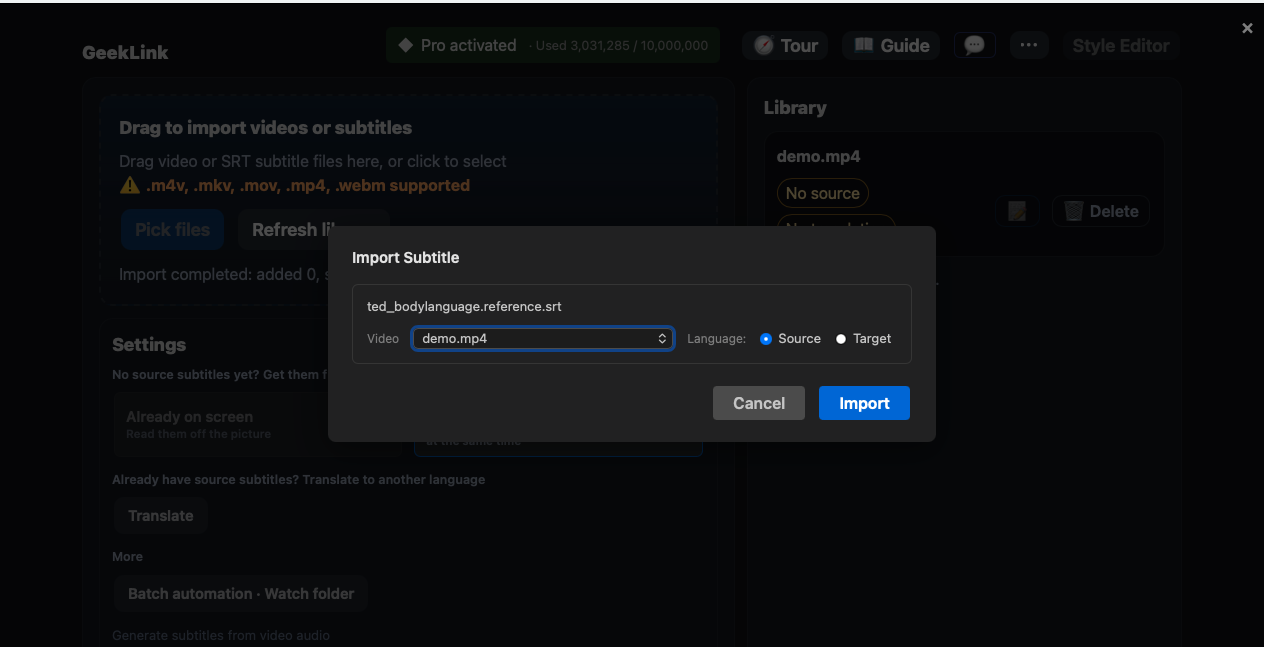
Task: Click Delete for demo.mp4
Action: 1101,211
